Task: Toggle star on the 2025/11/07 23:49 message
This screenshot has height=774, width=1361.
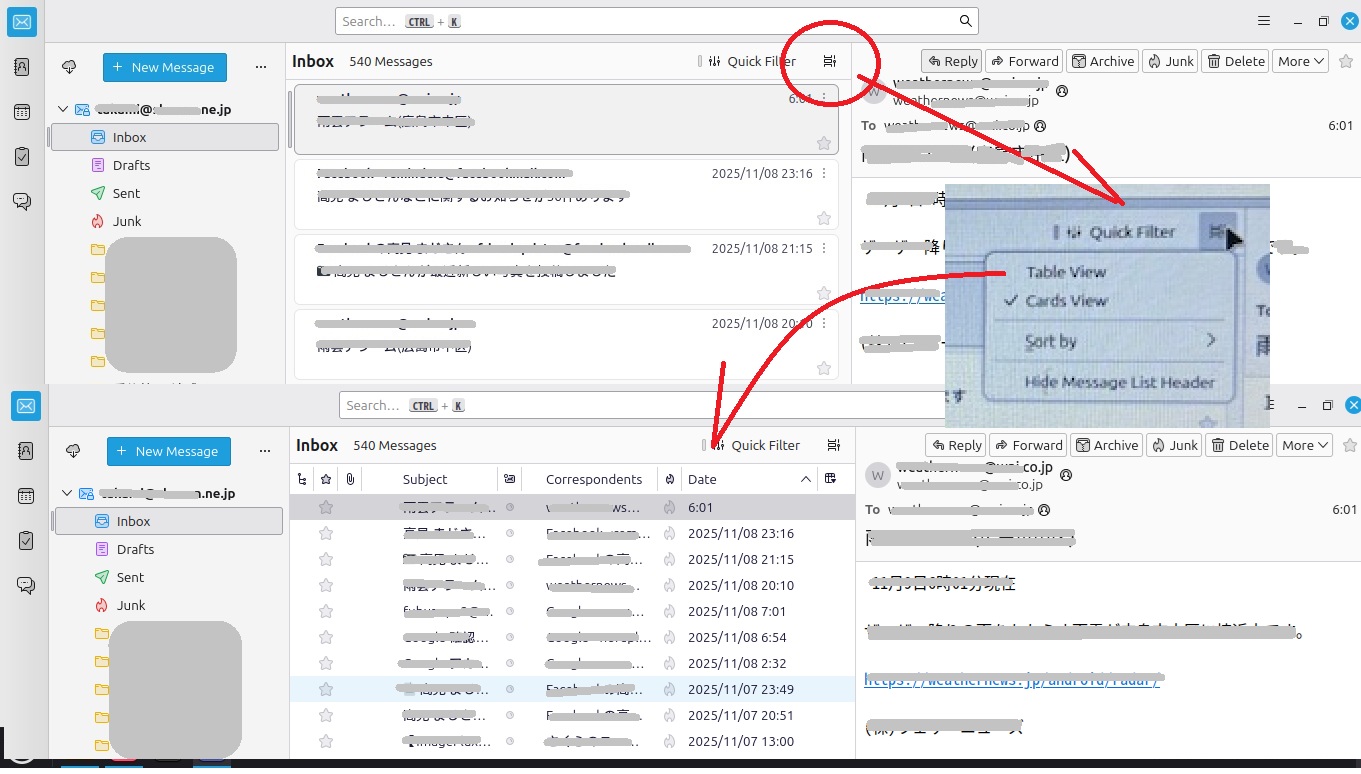Action: 326,690
